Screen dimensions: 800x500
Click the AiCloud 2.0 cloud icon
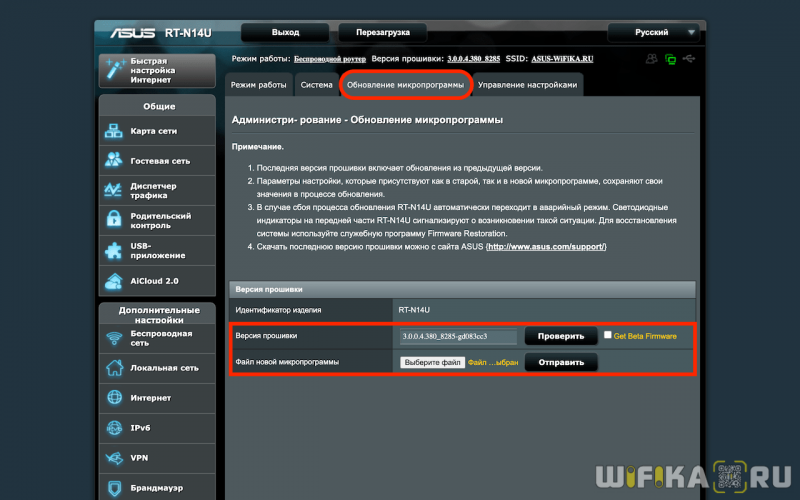[x=114, y=281]
